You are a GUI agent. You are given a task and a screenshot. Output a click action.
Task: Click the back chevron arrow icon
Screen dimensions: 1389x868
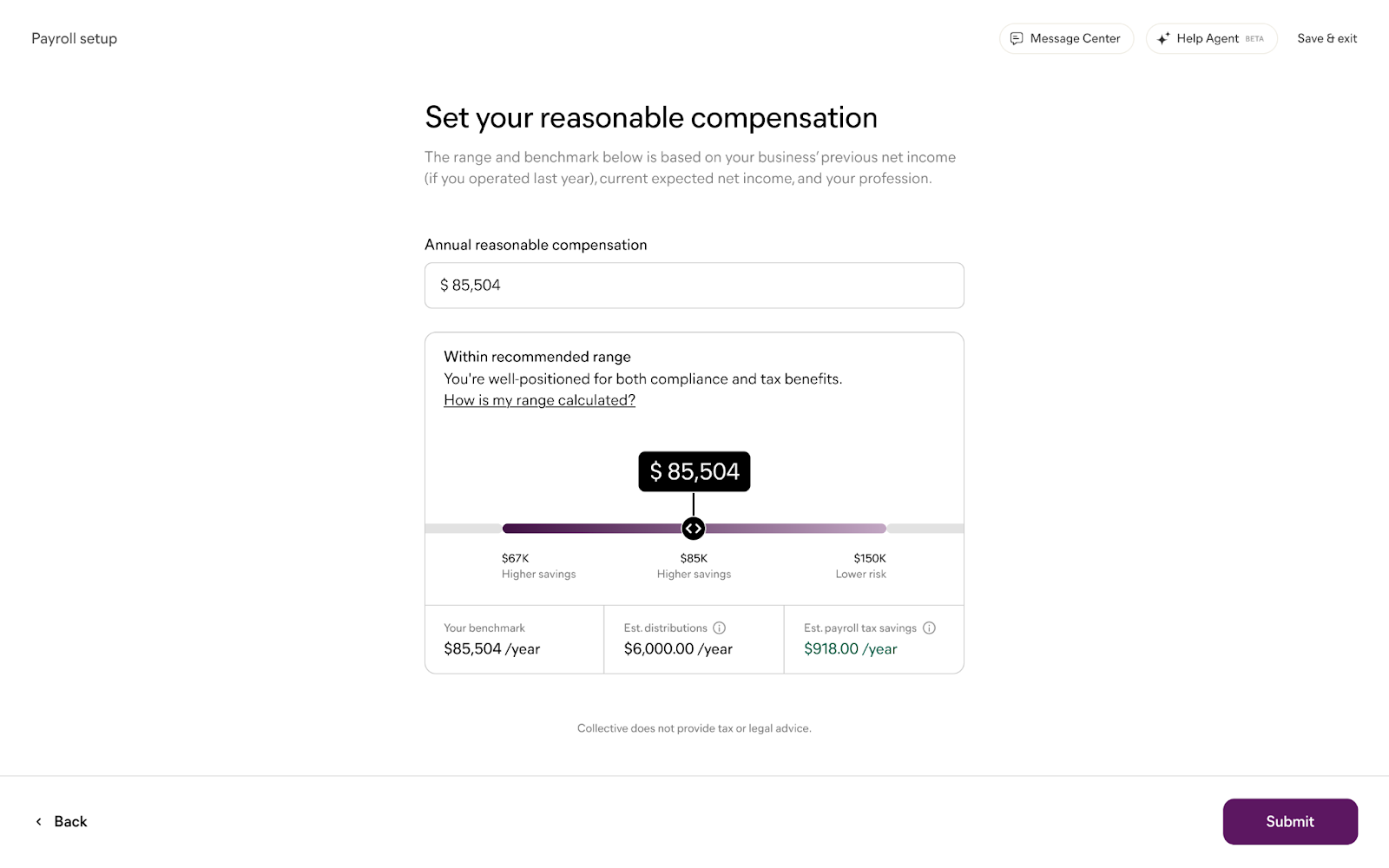[x=38, y=821]
